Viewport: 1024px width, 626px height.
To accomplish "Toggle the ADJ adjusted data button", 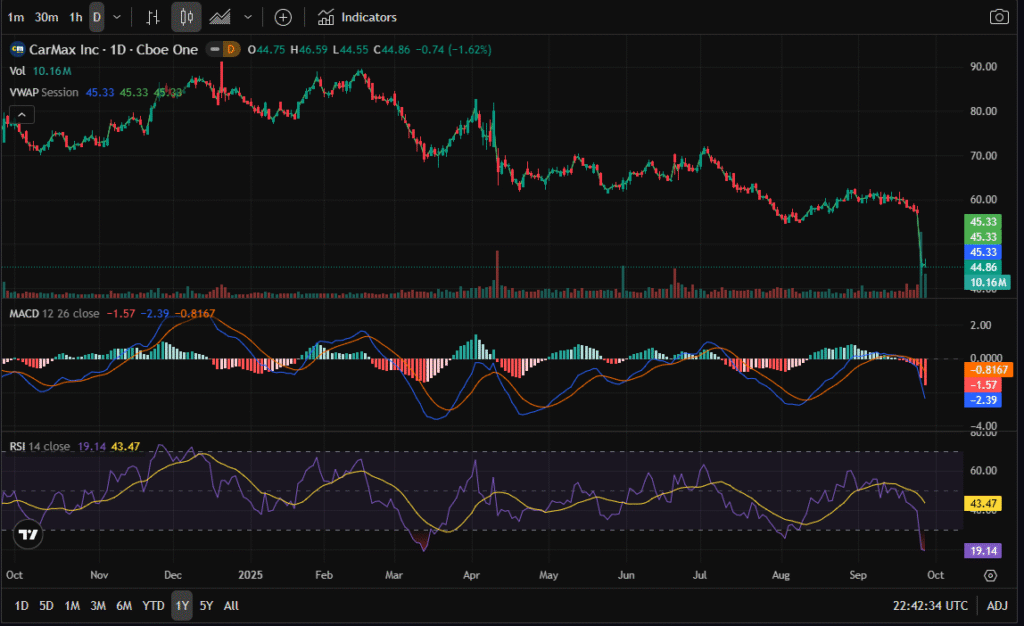I will (997, 606).
